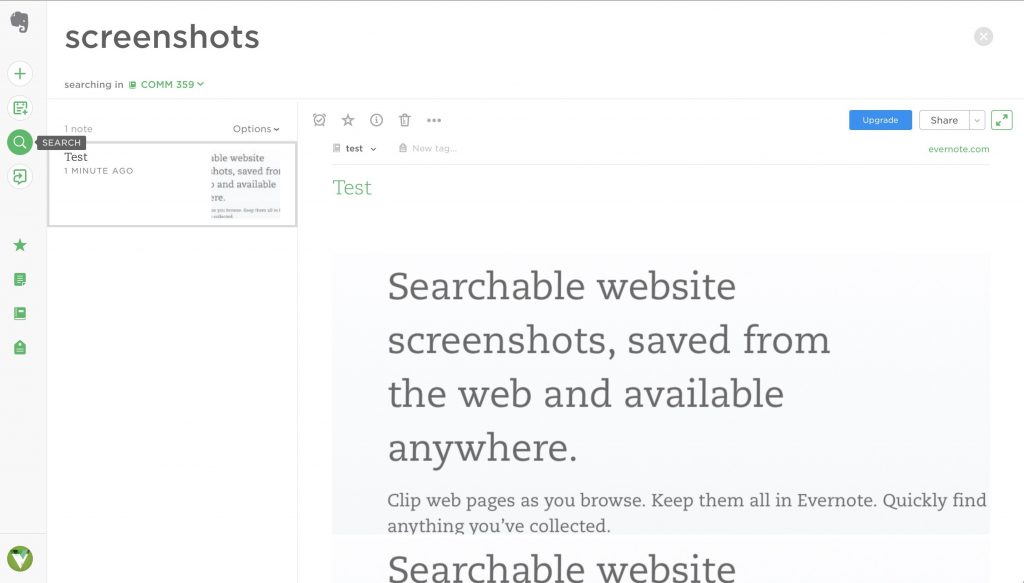Expand note to full screen

click(x=1001, y=120)
